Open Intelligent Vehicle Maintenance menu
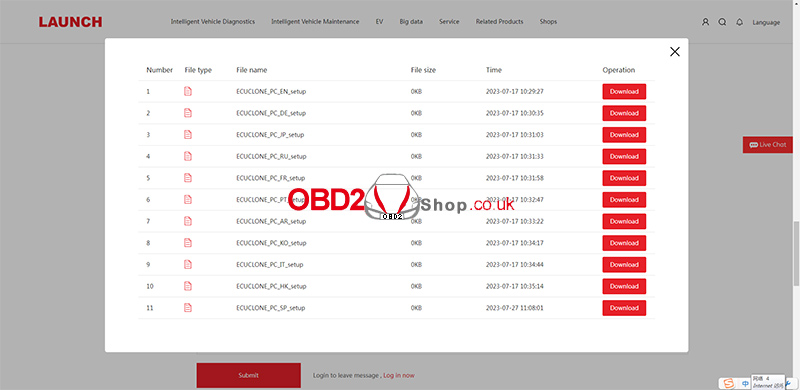This screenshot has width=800, height=390. 315,22
